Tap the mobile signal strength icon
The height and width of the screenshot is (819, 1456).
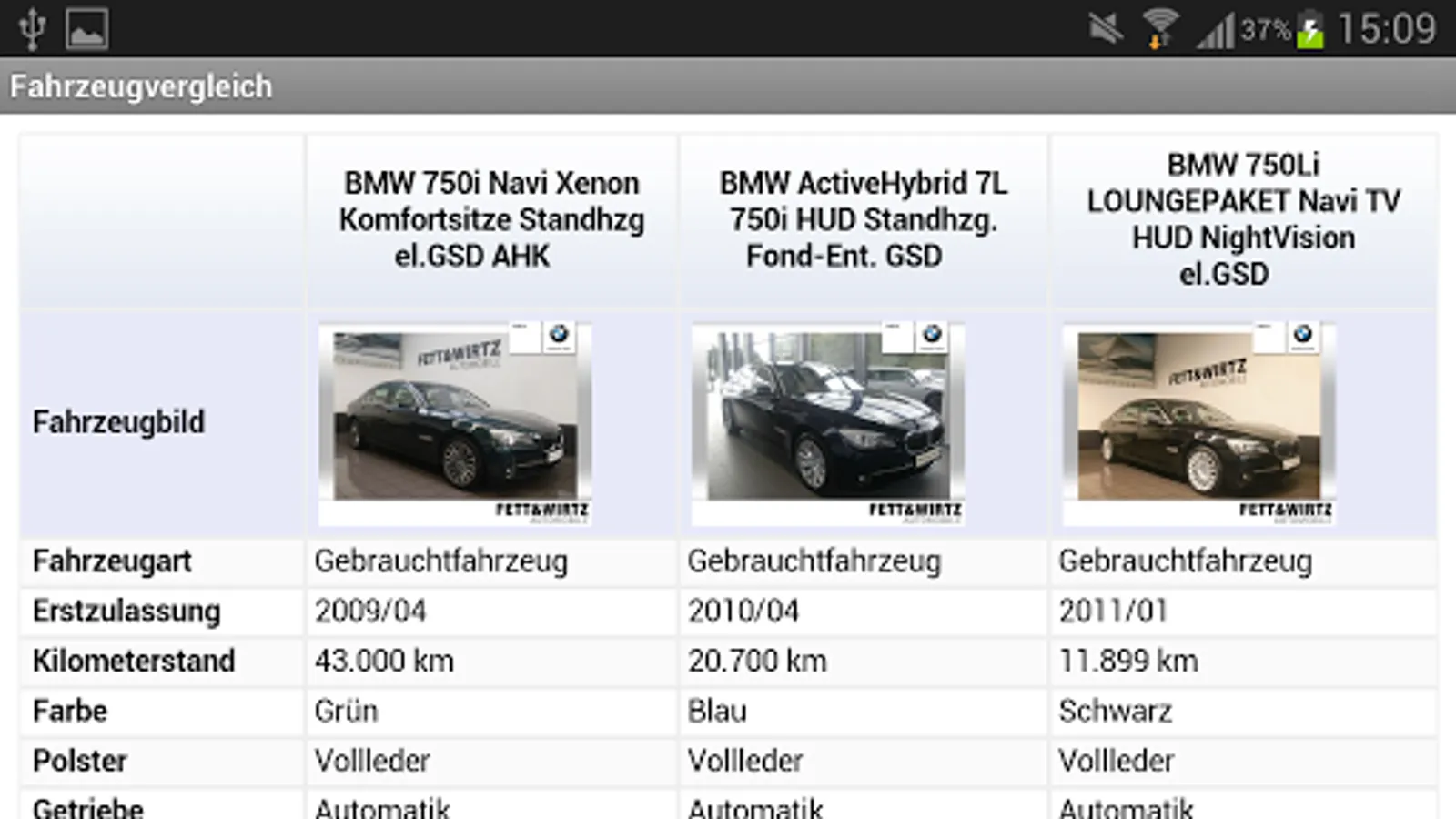[x=1217, y=30]
